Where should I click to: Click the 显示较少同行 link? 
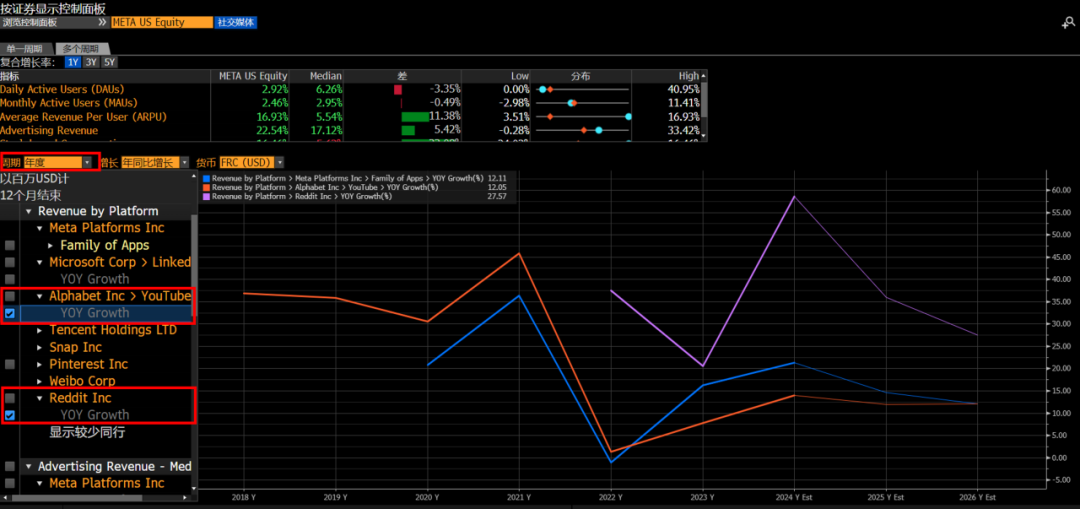click(x=87, y=433)
